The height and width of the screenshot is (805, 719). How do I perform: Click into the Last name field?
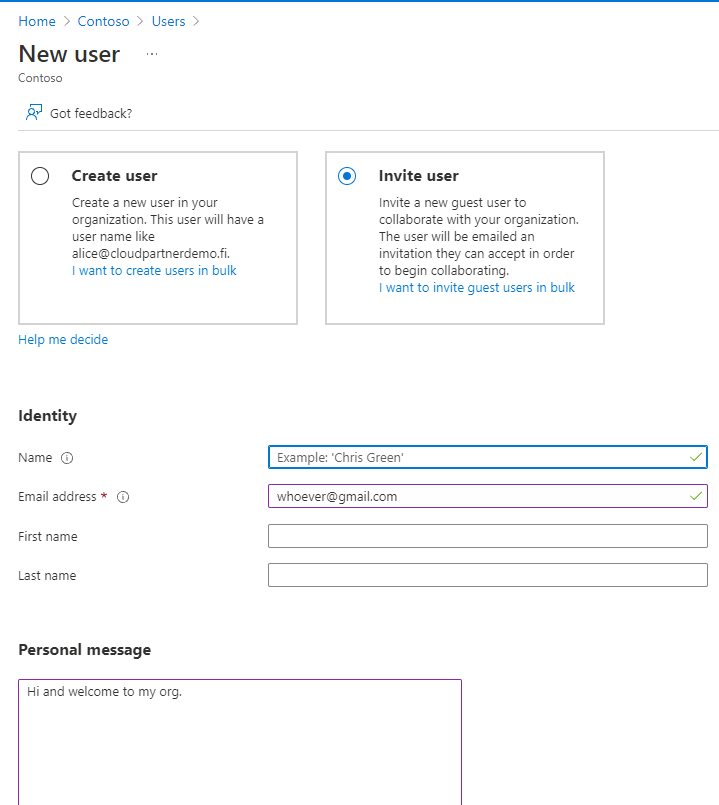click(x=487, y=575)
